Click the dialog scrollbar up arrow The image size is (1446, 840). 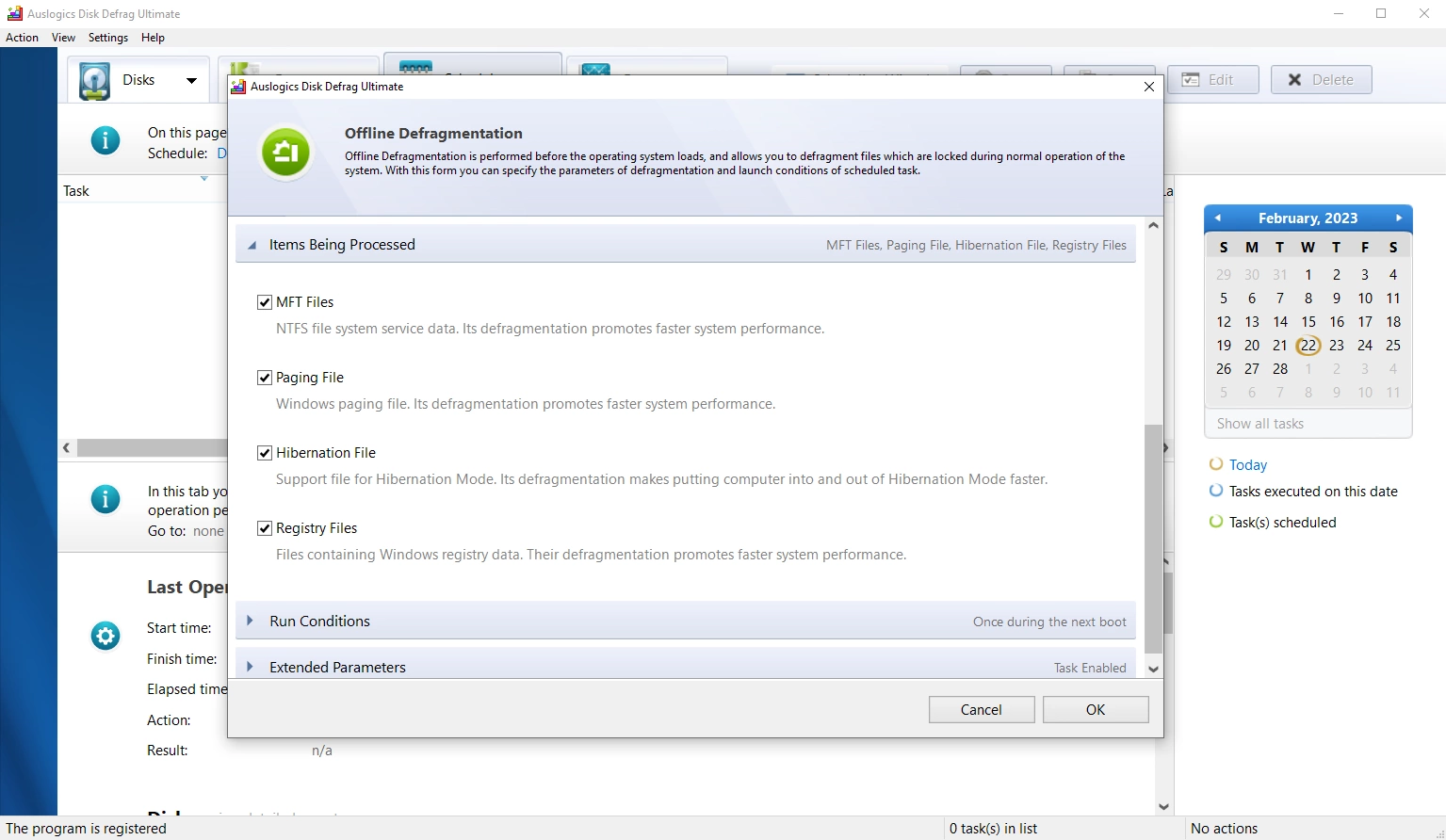tap(1153, 226)
